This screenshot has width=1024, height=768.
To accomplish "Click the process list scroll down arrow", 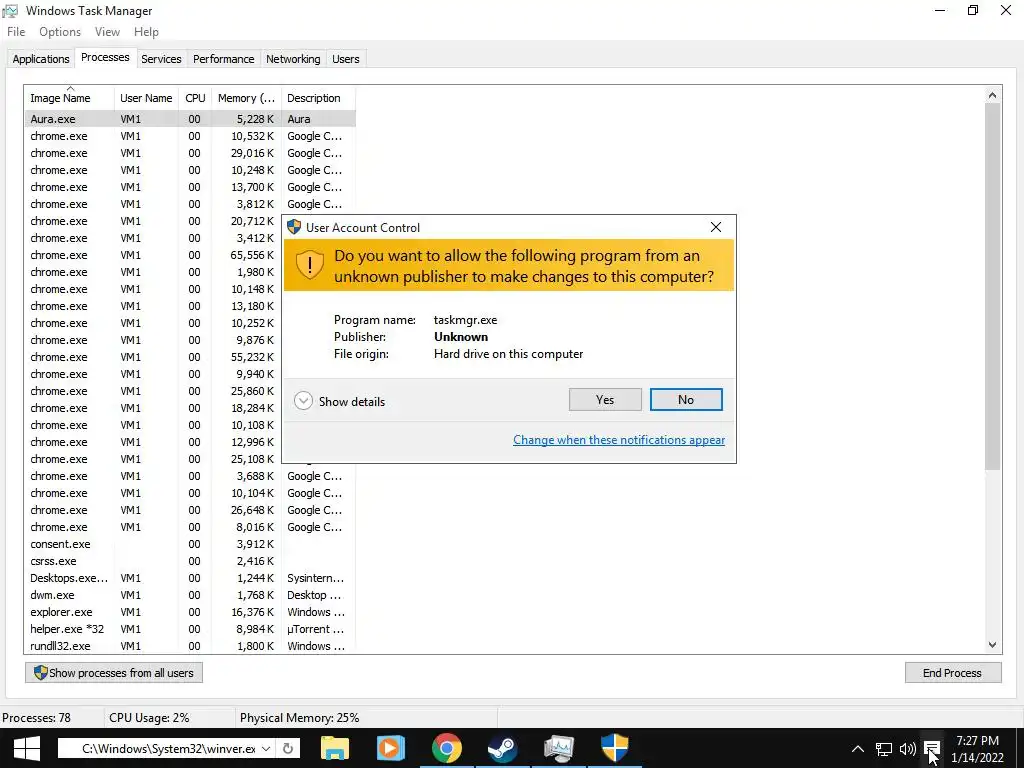I will point(992,645).
